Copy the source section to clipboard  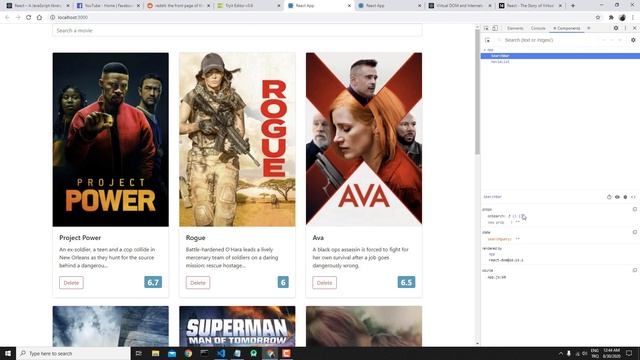coord(635,270)
